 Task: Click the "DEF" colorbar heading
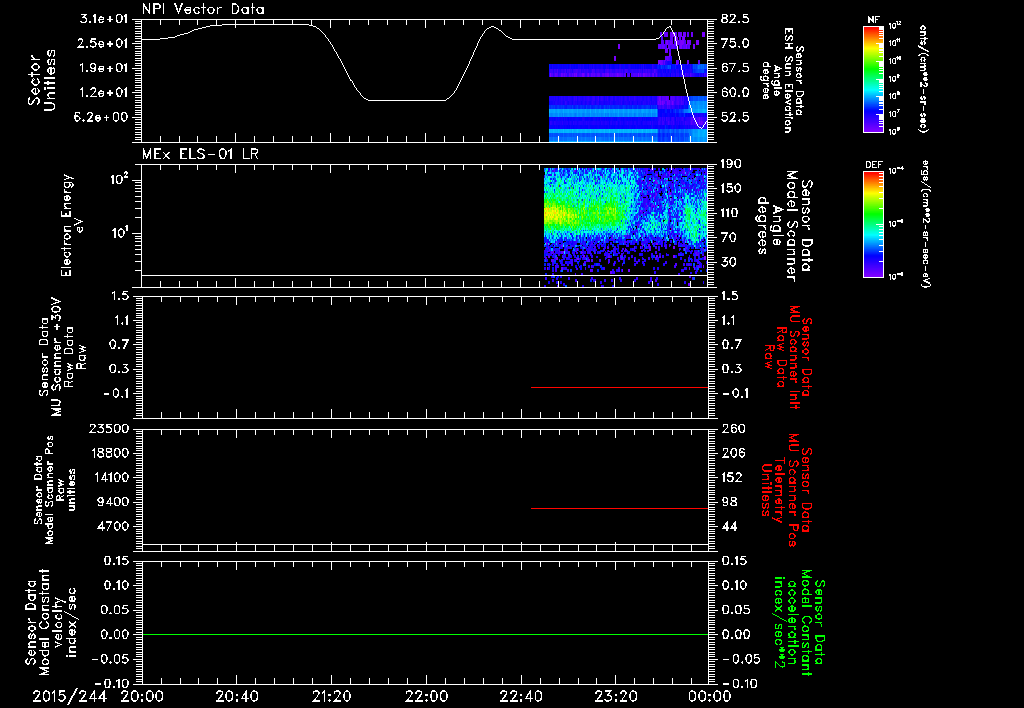coord(873,165)
